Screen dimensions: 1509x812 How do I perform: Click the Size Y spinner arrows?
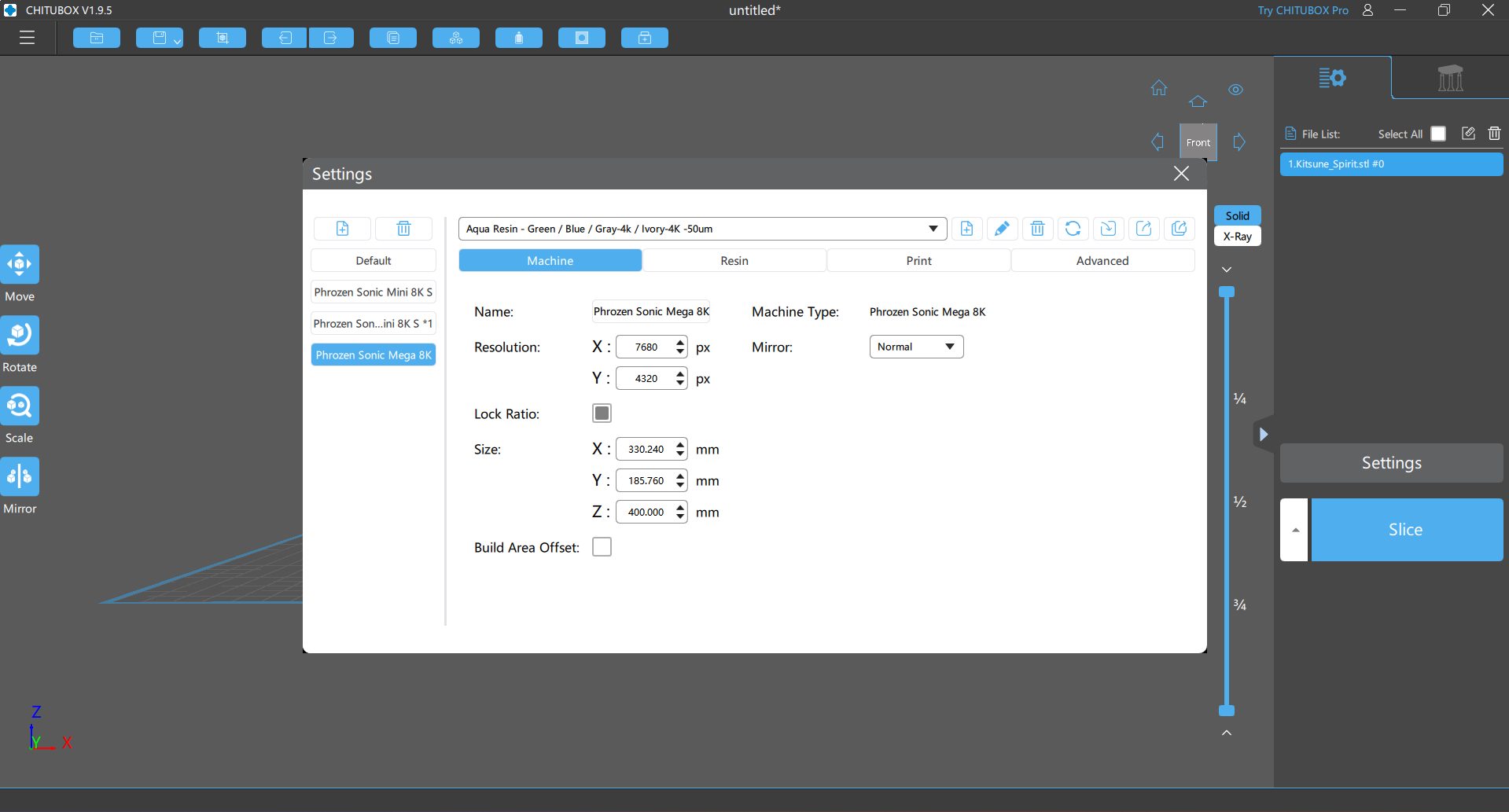(680, 480)
